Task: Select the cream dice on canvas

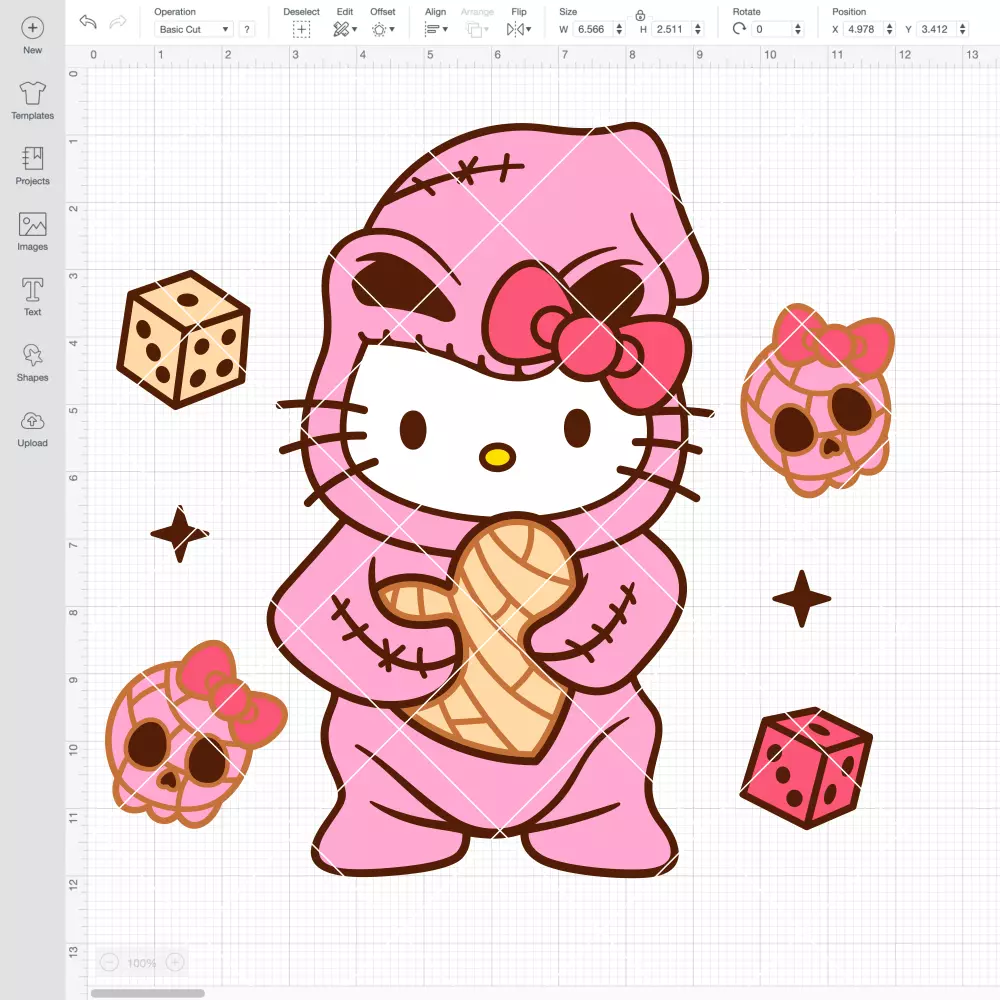Action: pyautogui.click(x=183, y=339)
